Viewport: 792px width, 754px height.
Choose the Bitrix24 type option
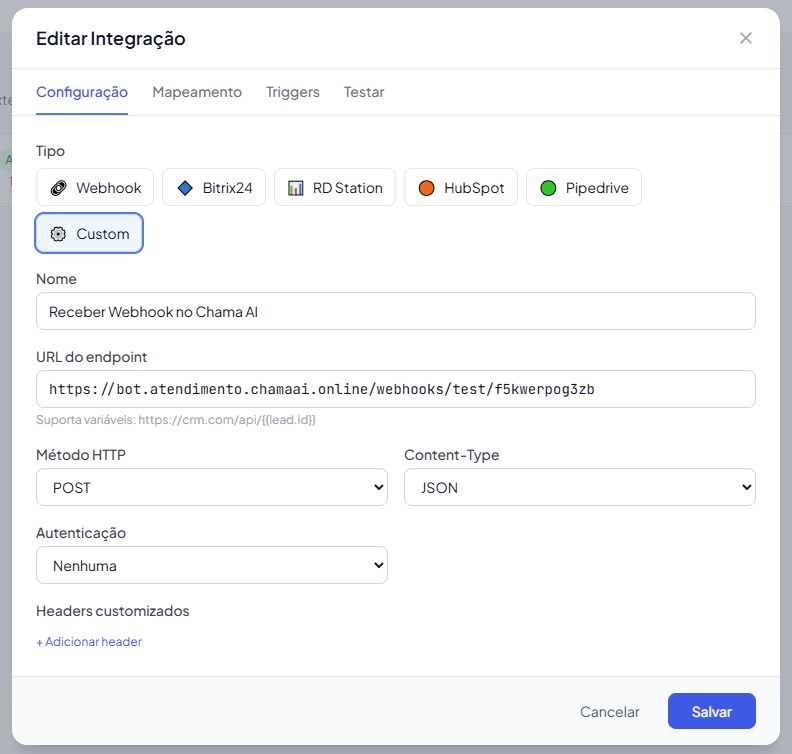[214, 187]
